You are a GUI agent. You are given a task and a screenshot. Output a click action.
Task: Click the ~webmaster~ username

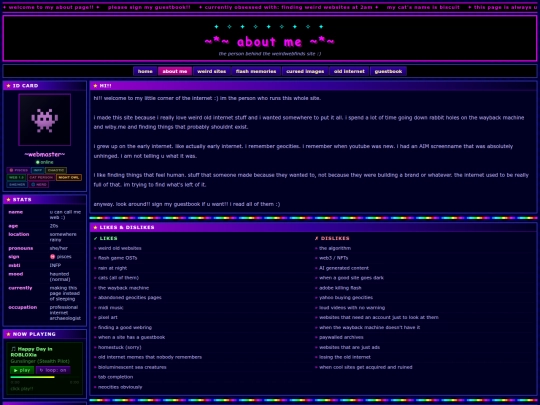click(x=45, y=154)
